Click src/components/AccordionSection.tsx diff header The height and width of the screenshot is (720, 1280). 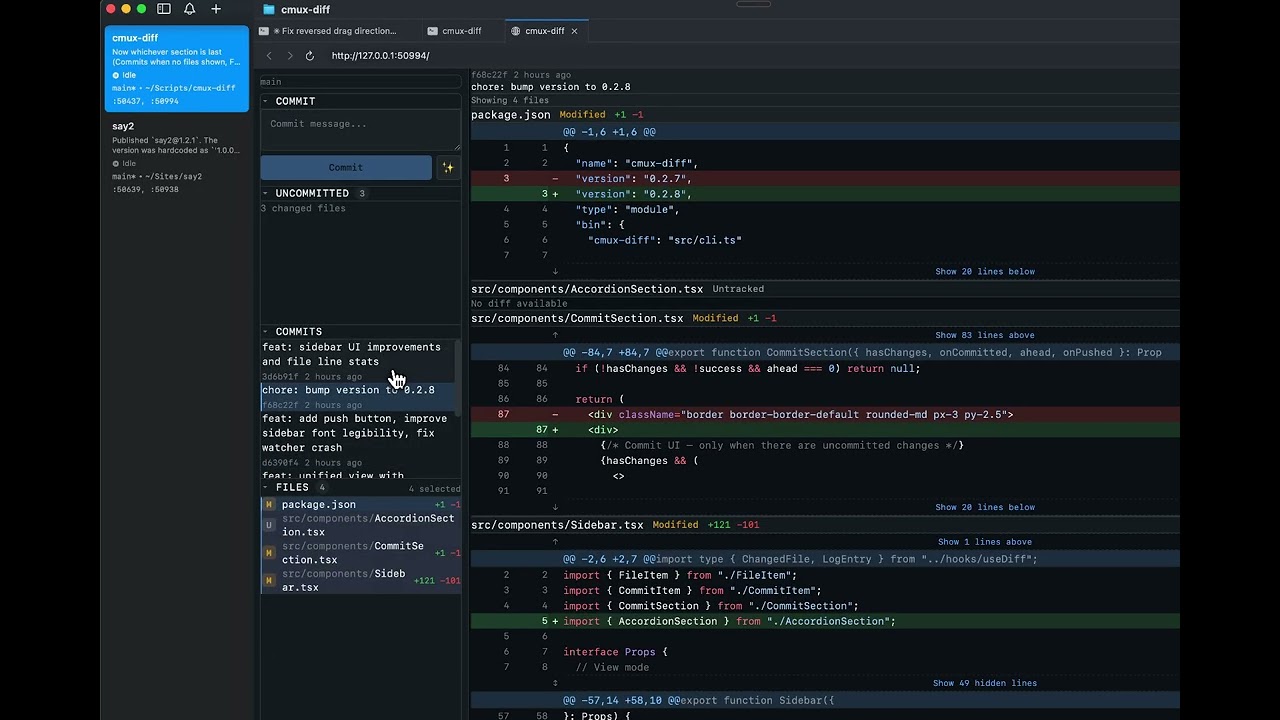tap(825, 289)
